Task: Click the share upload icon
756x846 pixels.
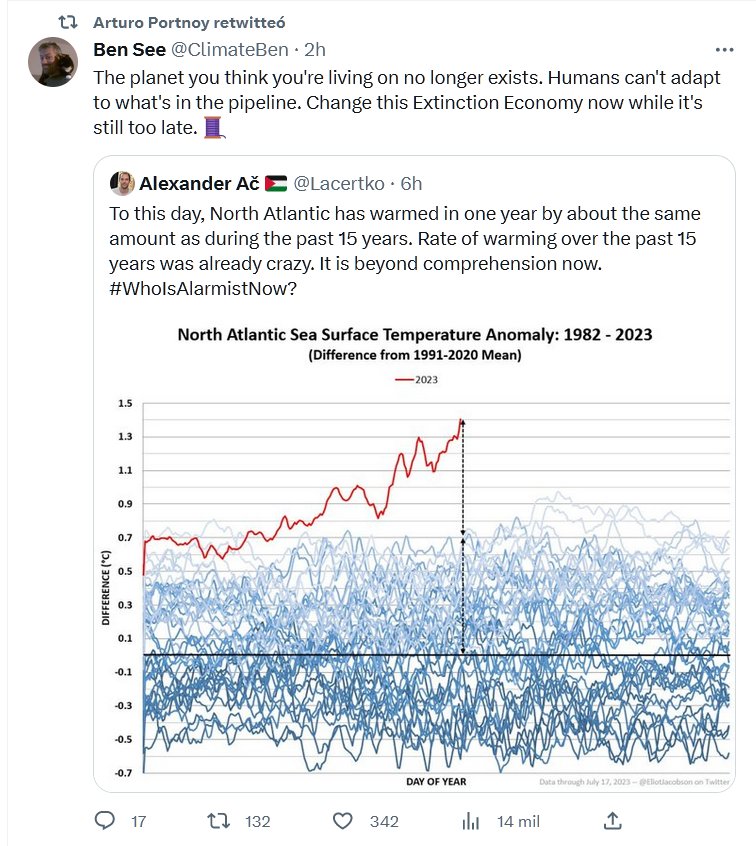Action: 614,821
